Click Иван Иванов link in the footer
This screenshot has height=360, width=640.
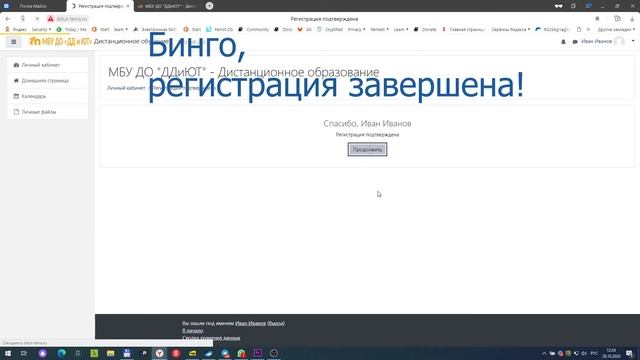pos(250,323)
